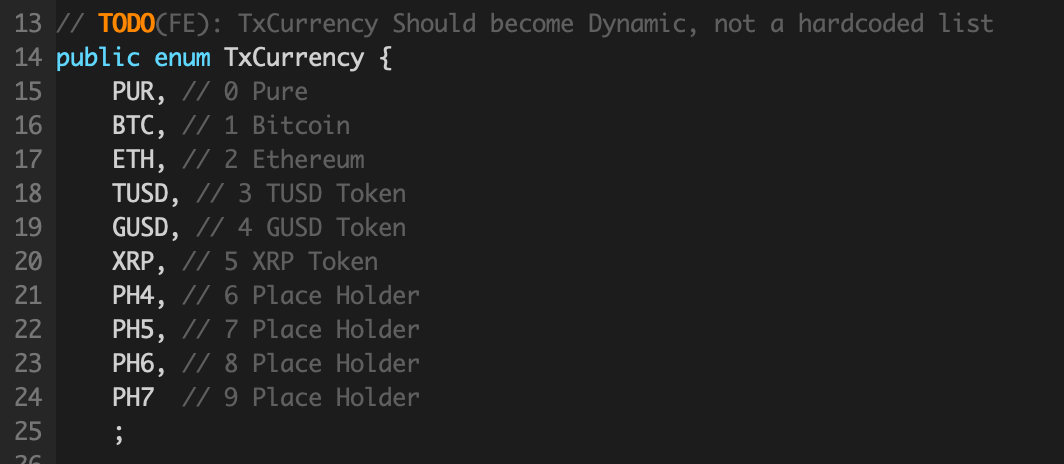The width and height of the screenshot is (1064, 464).
Task: Click the PH7 placeholder constant
Action: point(133,398)
